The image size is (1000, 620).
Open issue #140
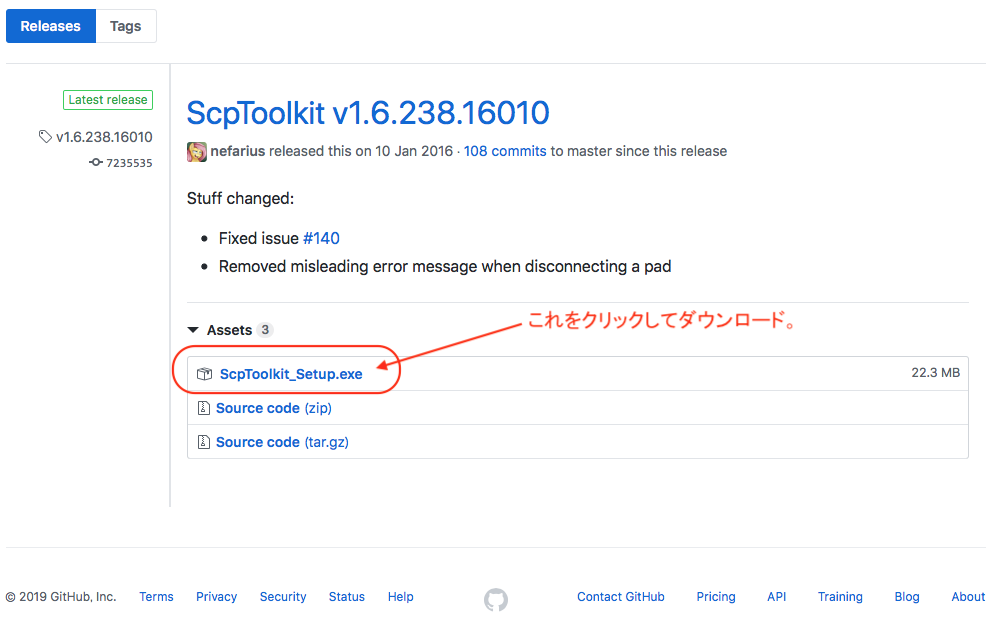[x=321, y=239]
